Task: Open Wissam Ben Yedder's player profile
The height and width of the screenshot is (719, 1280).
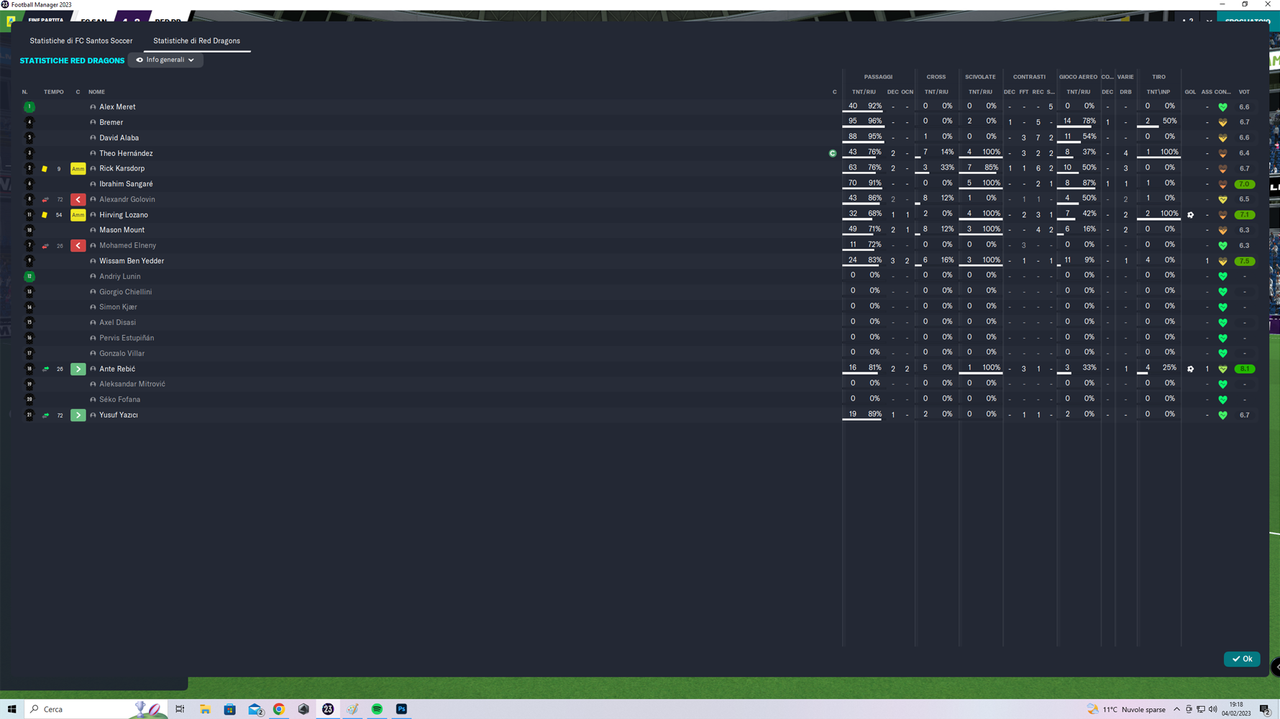Action: [x=131, y=261]
